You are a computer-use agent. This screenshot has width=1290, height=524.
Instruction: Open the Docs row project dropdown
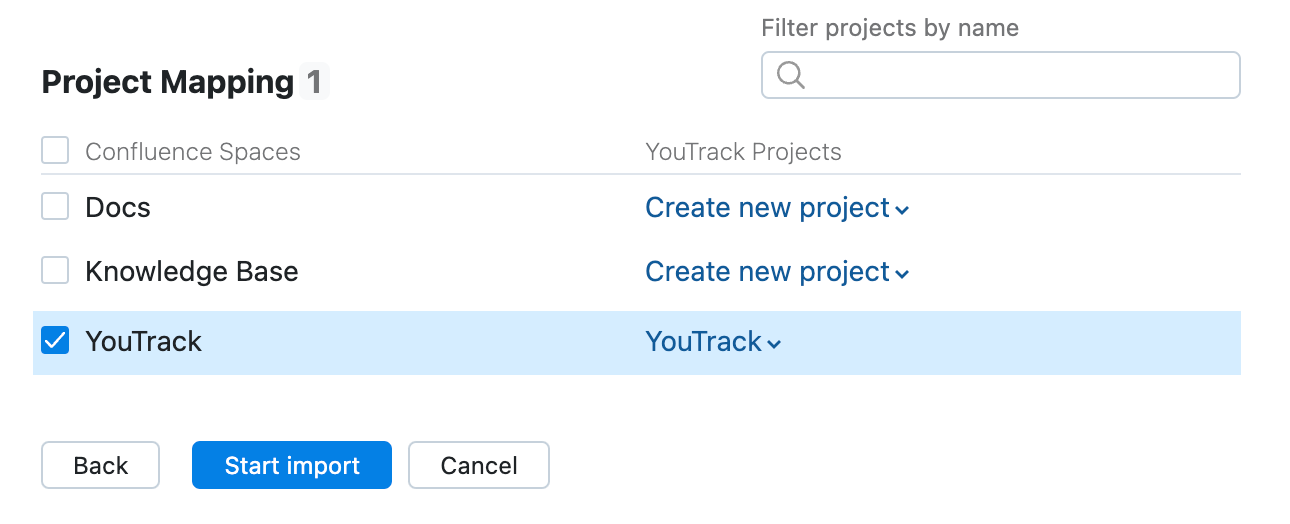[x=776, y=208]
